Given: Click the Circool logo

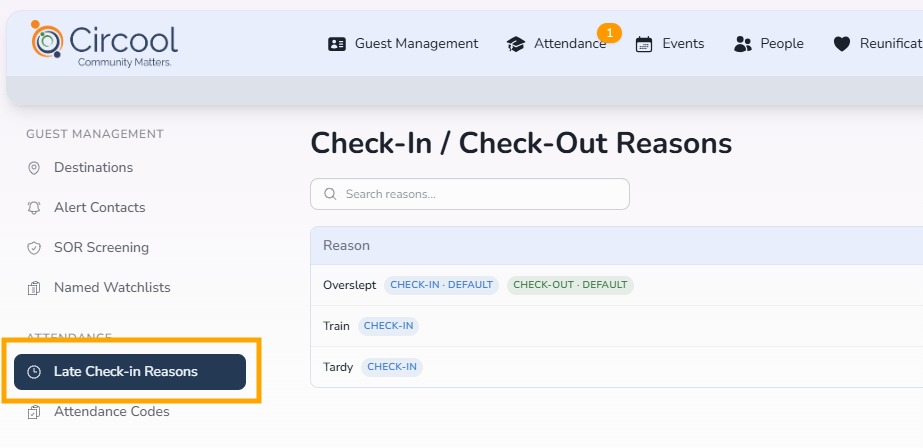Looking at the screenshot, I should pyautogui.click(x=104, y=44).
